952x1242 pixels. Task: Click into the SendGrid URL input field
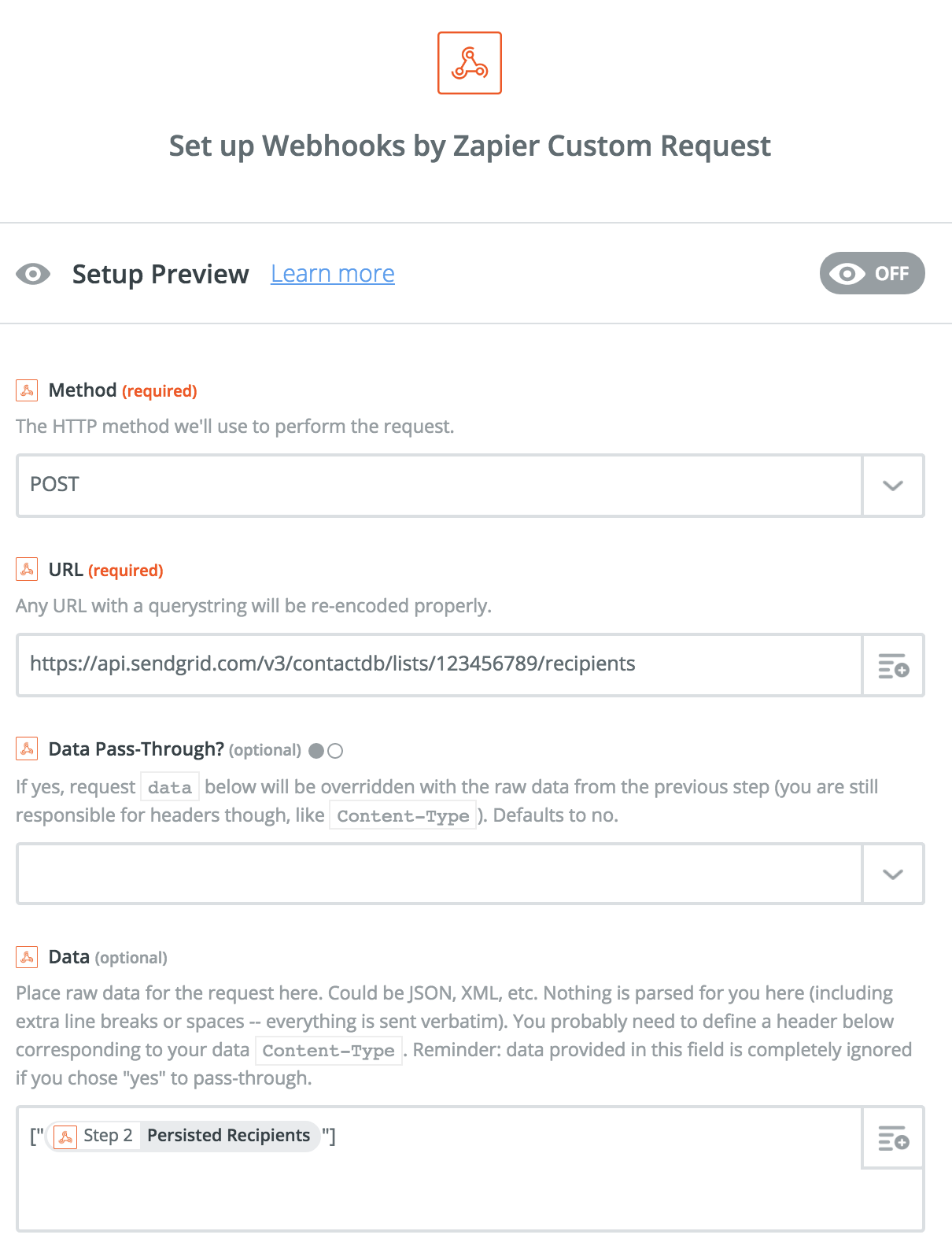[x=439, y=664]
